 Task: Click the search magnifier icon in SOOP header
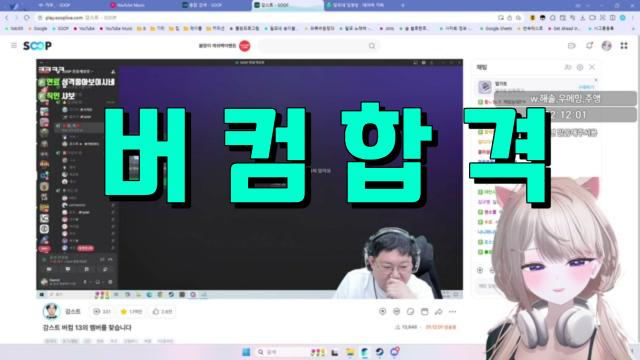pos(371,46)
